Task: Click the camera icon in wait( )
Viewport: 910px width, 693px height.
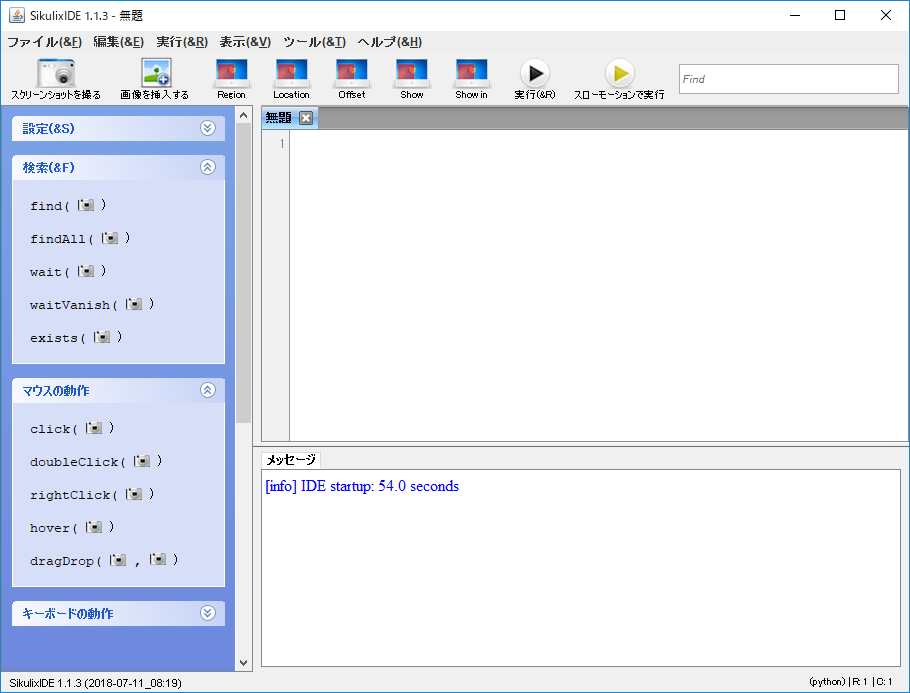Action: point(86,271)
